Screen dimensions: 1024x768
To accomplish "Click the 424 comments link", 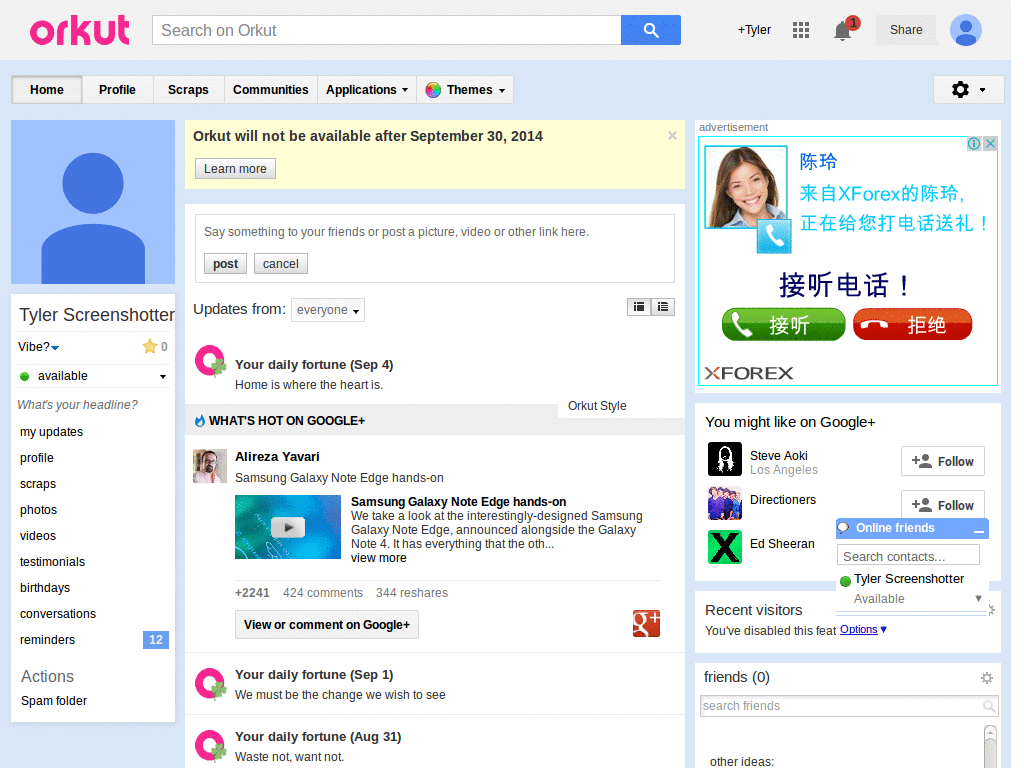I will (x=323, y=592).
